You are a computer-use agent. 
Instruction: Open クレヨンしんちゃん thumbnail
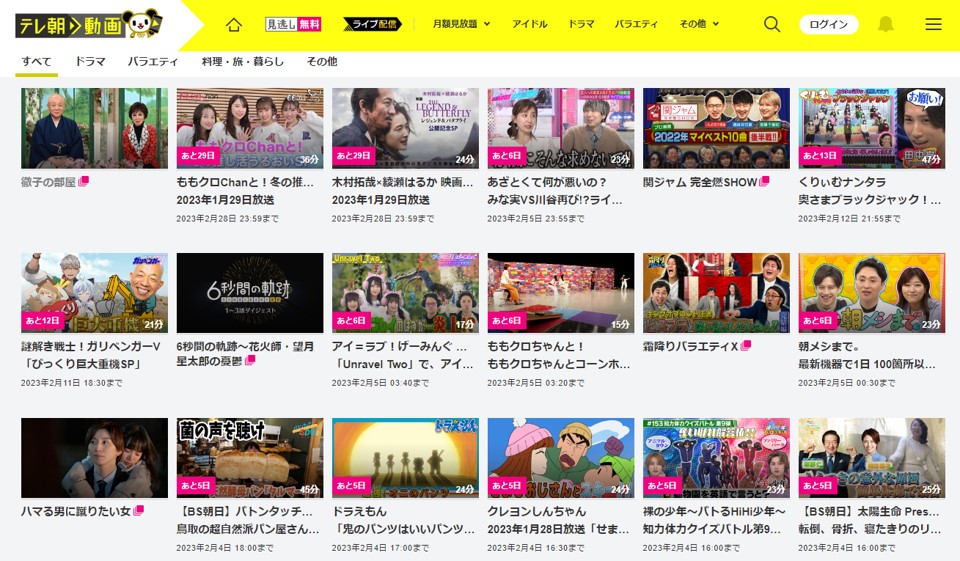(561, 457)
